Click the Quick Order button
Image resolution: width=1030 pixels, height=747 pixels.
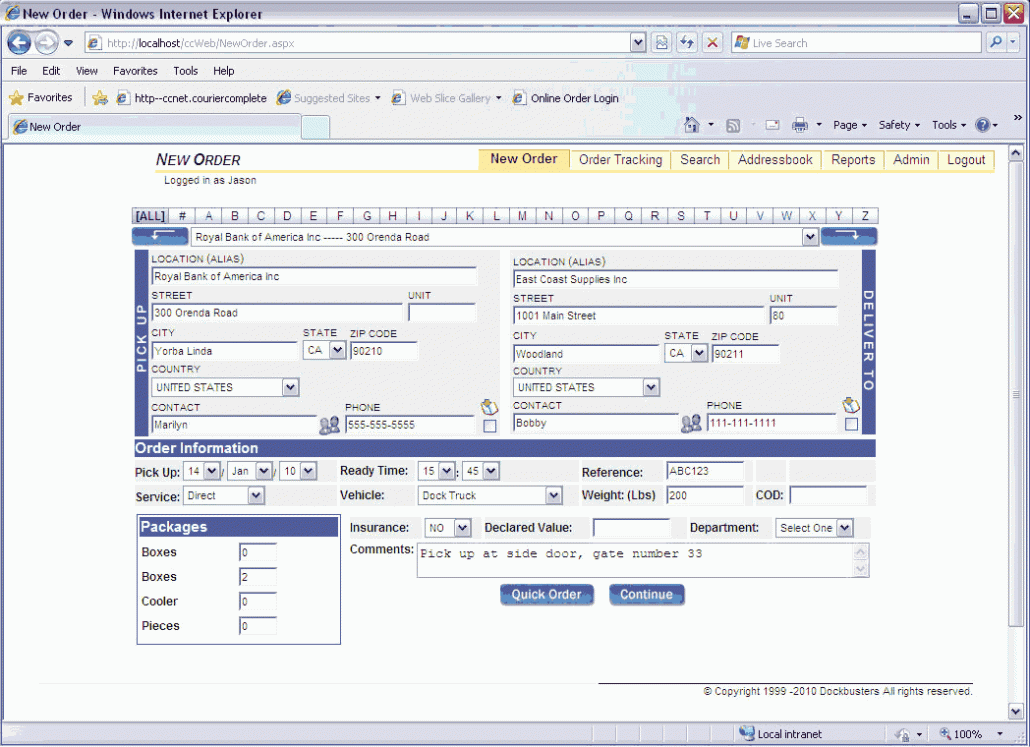(546, 595)
